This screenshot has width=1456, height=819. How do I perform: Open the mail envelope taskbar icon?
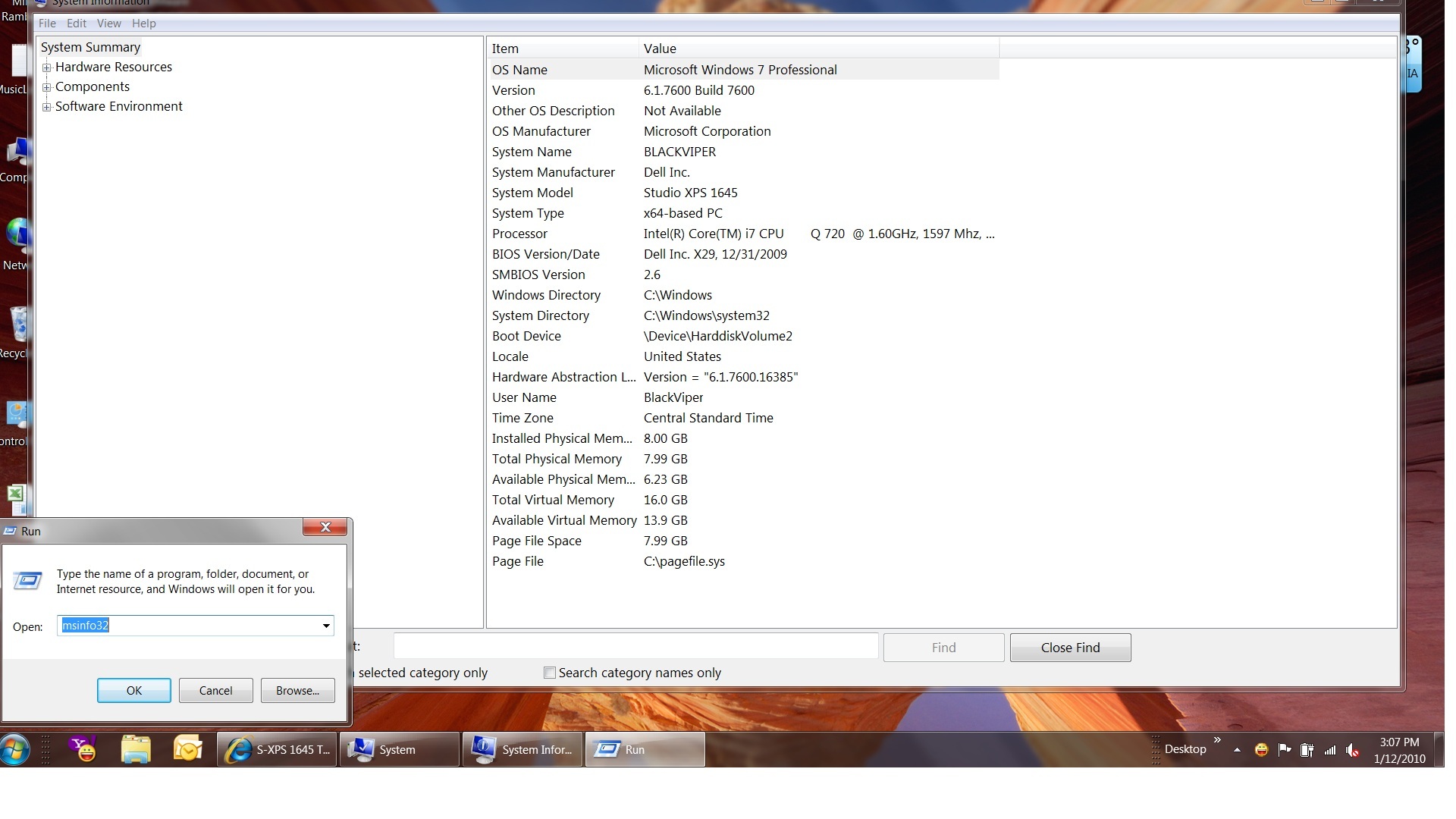[x=187, y=749]
